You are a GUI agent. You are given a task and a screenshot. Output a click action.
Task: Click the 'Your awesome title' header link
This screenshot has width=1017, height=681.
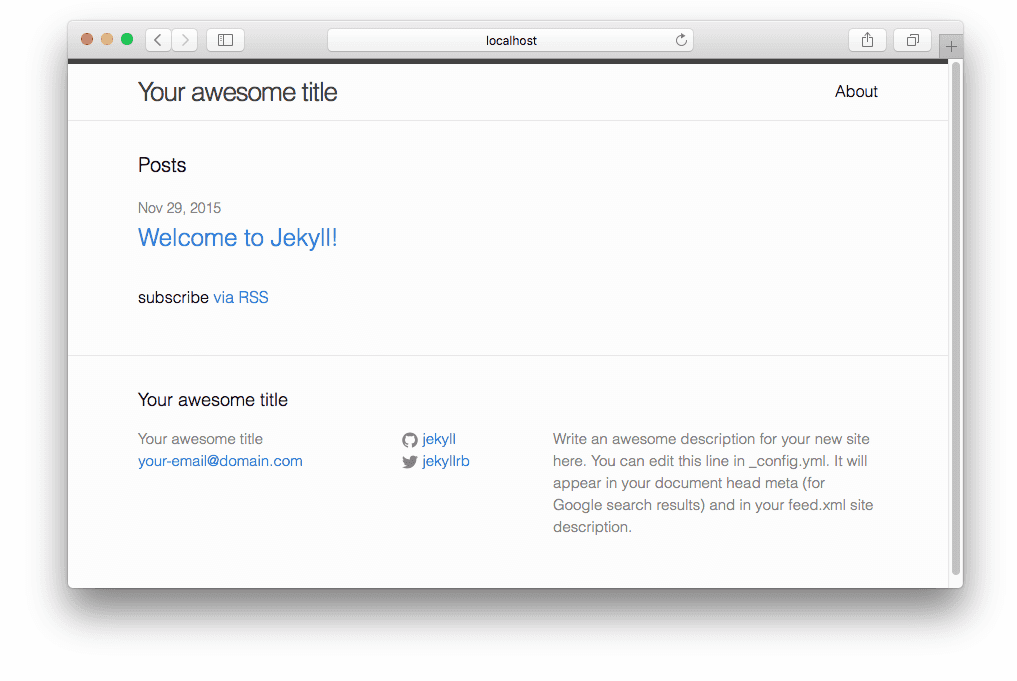(x=238, y=92)
